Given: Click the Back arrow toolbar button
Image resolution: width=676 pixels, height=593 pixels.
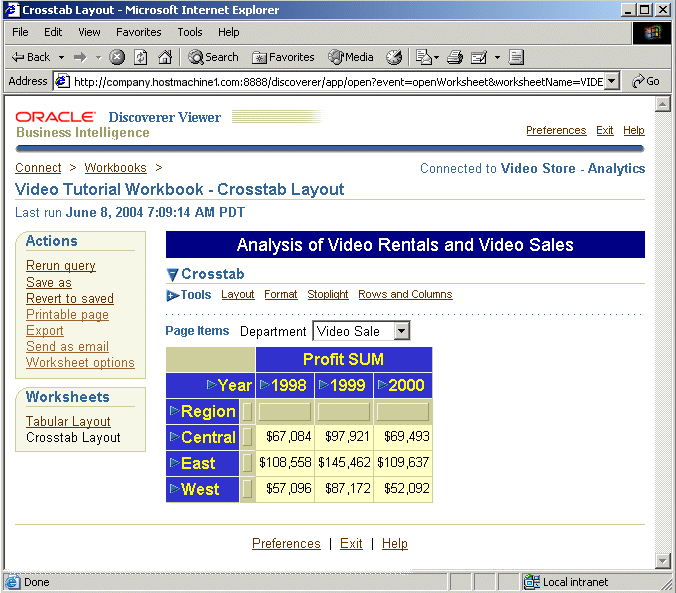Looking at the screenshot, I should (30, 57).
